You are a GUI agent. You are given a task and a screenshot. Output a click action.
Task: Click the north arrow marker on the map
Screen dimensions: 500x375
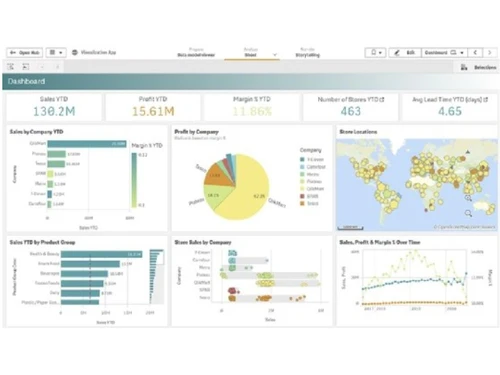coord(468,152)
